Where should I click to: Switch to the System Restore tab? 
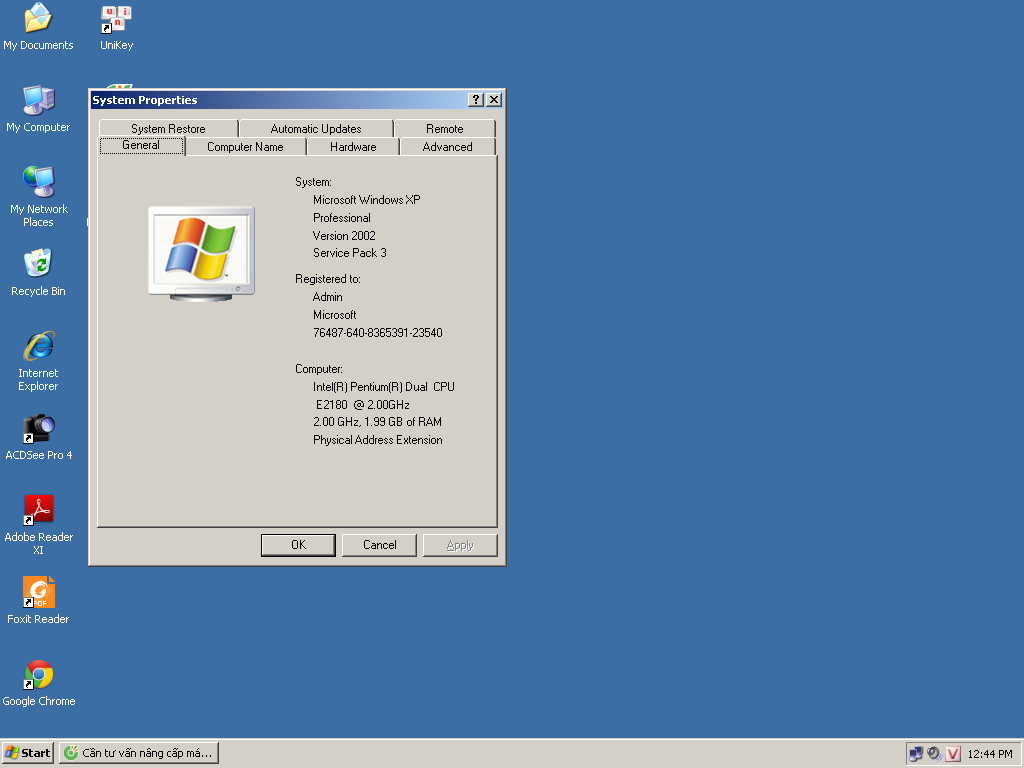point(168,129)
